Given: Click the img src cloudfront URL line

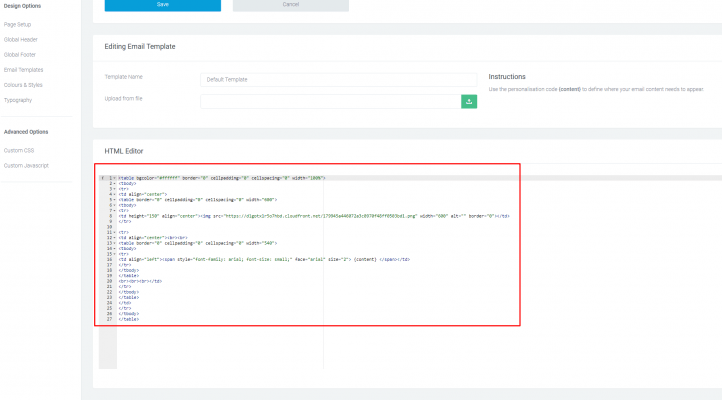Looking at the screenshot, I should tap(314, 216).
